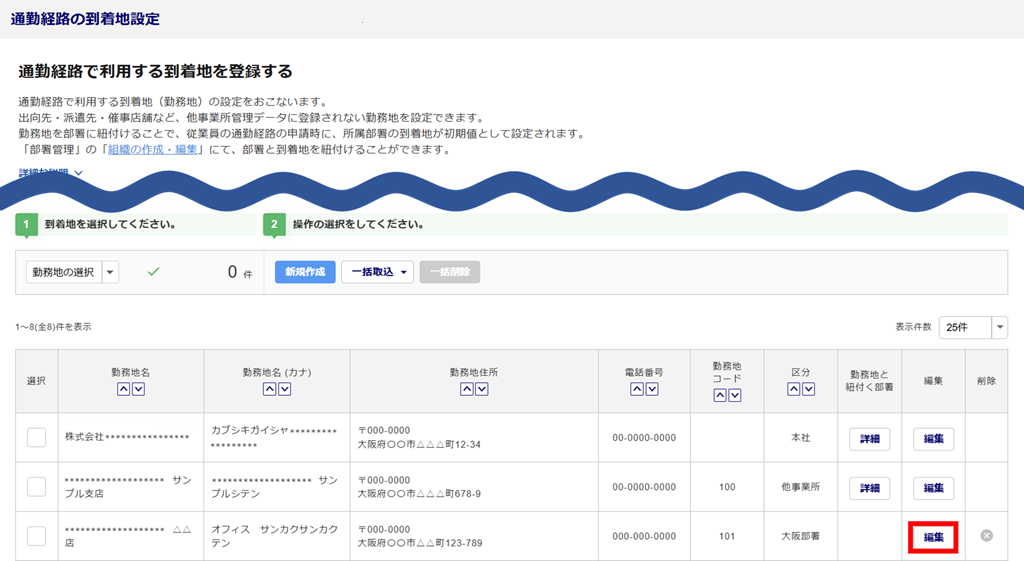Sort 勤務地名 column ascending with up arrow
1024x561 pixels.
pyautogui.click(x=124, y=389)
